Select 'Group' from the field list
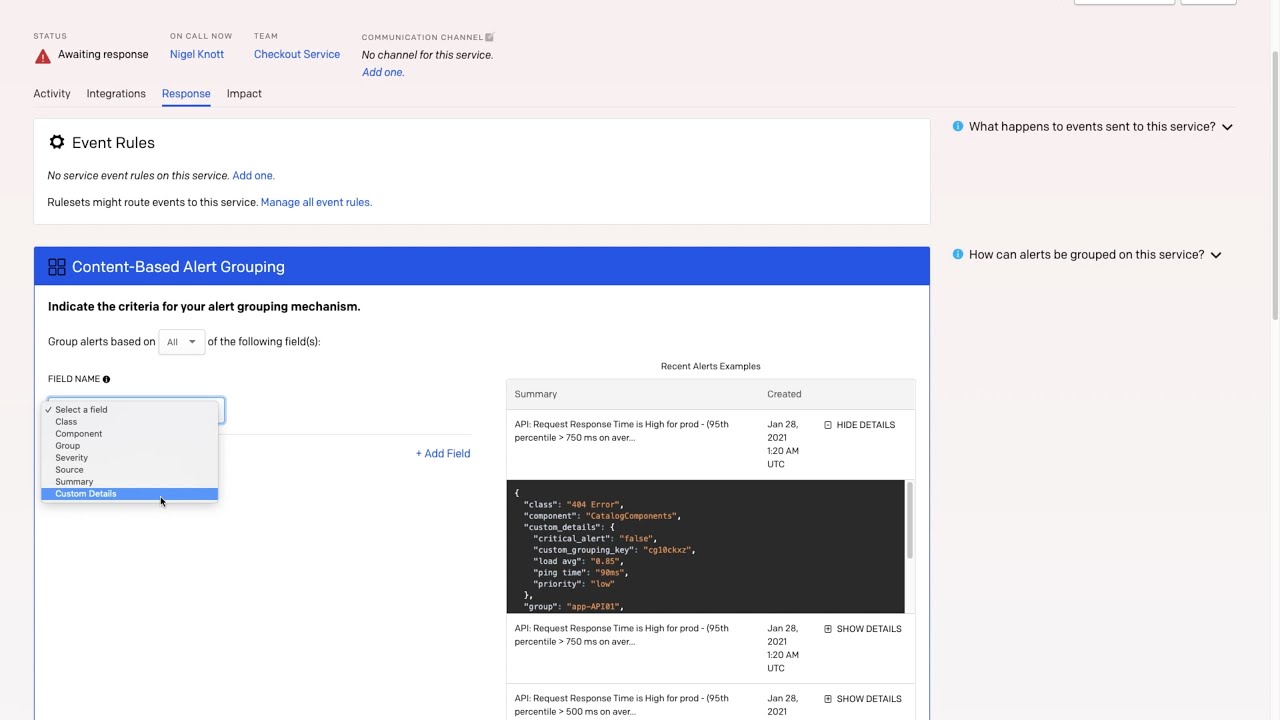Screen dimensions: 1280x720 point(130,446)
